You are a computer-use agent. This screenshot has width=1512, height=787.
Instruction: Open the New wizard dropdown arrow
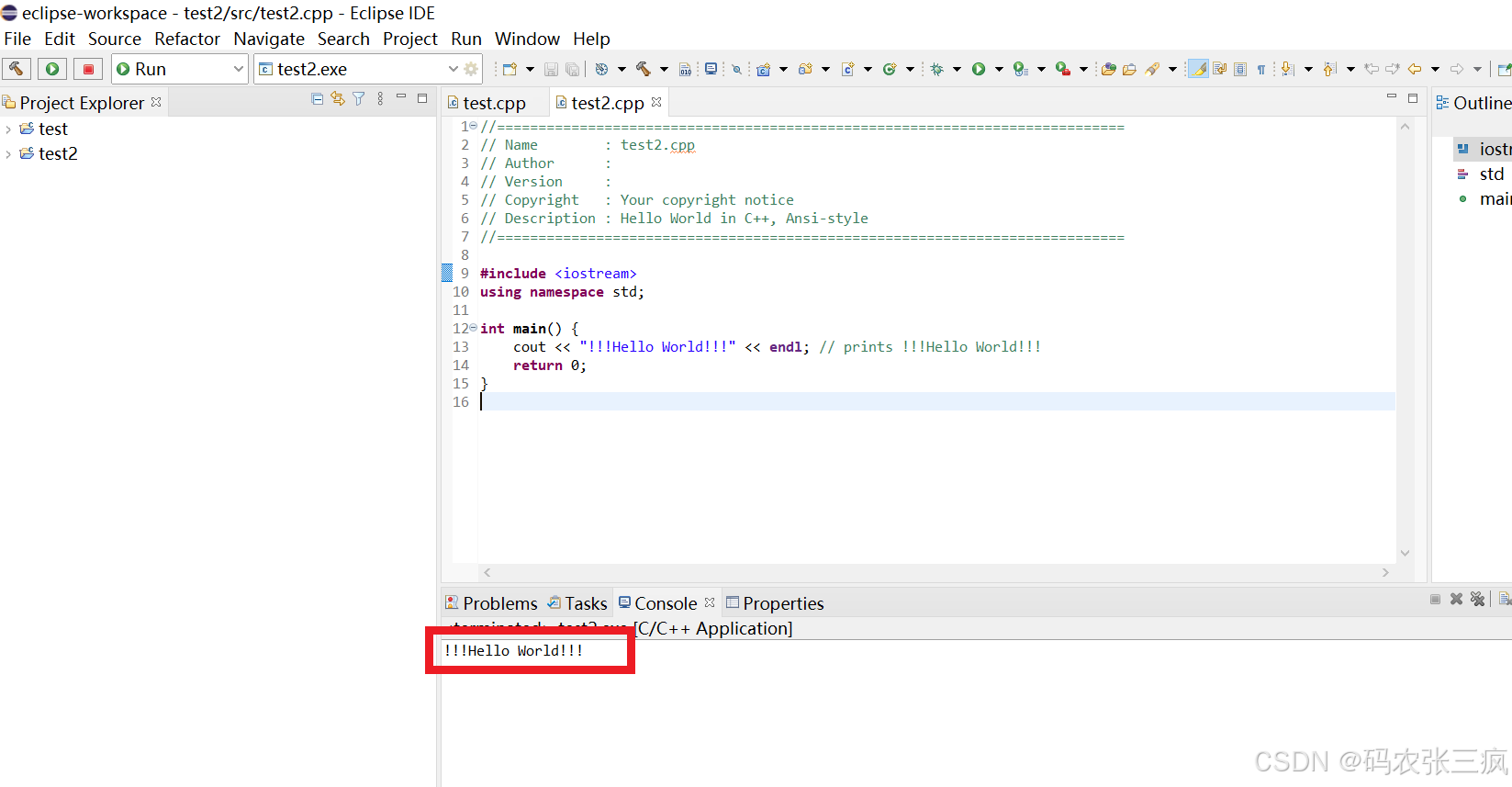pos(530,69)
